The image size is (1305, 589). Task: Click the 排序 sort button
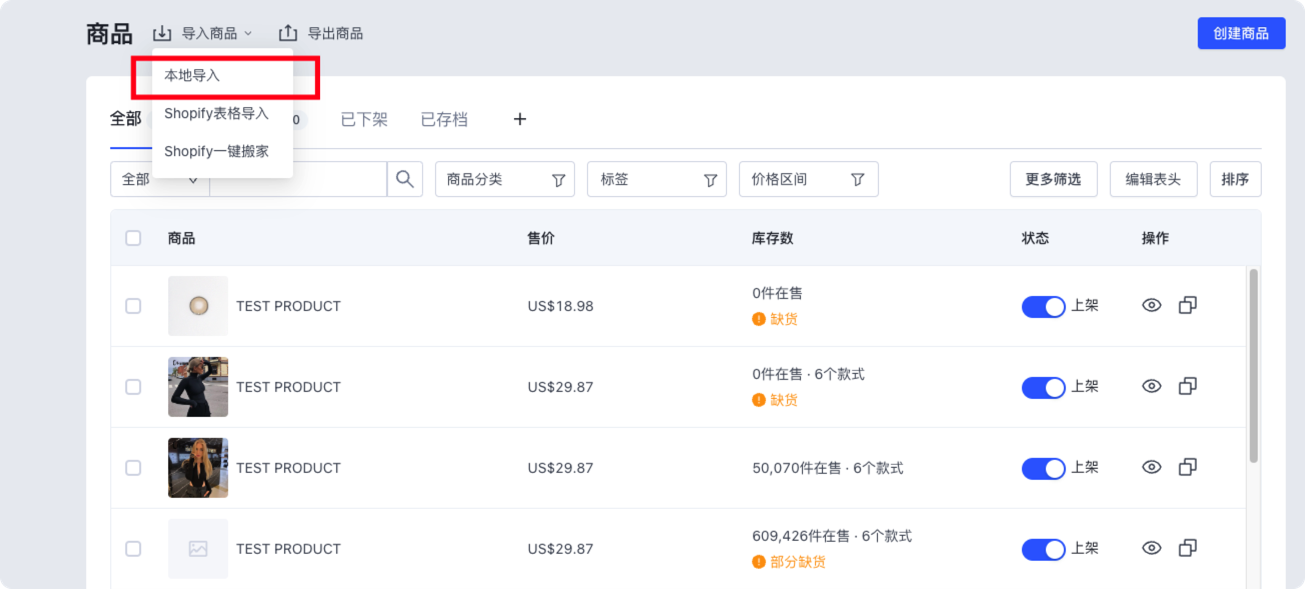(x=1236, y=179)
